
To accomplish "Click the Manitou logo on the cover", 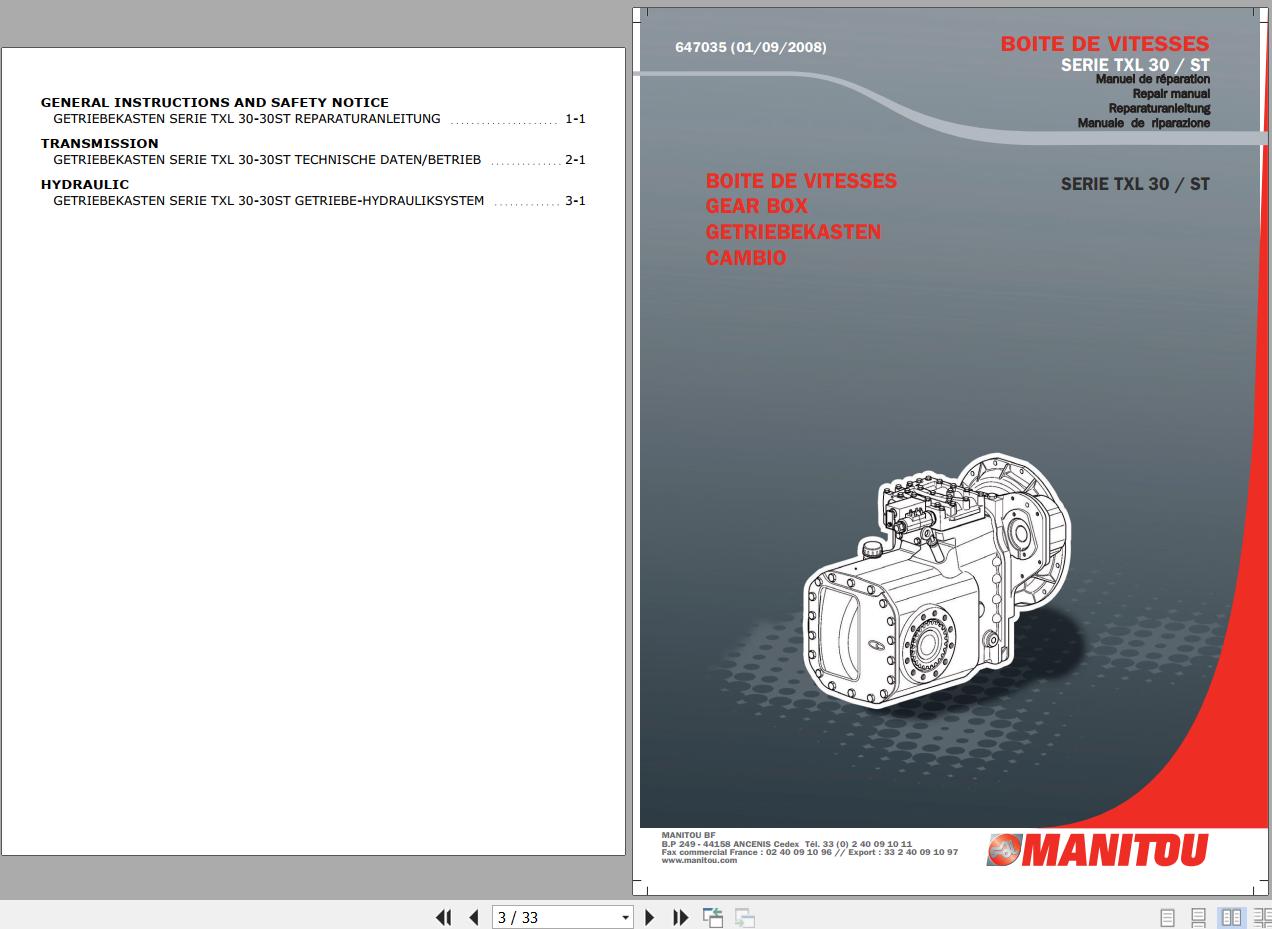I will (x=1097, y=850).
